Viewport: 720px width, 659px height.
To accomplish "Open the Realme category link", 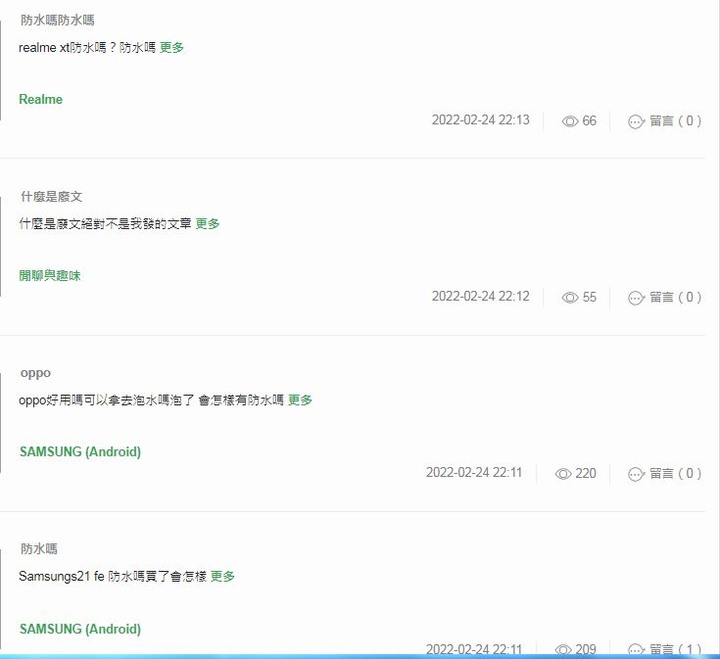I will coord(41,99).
